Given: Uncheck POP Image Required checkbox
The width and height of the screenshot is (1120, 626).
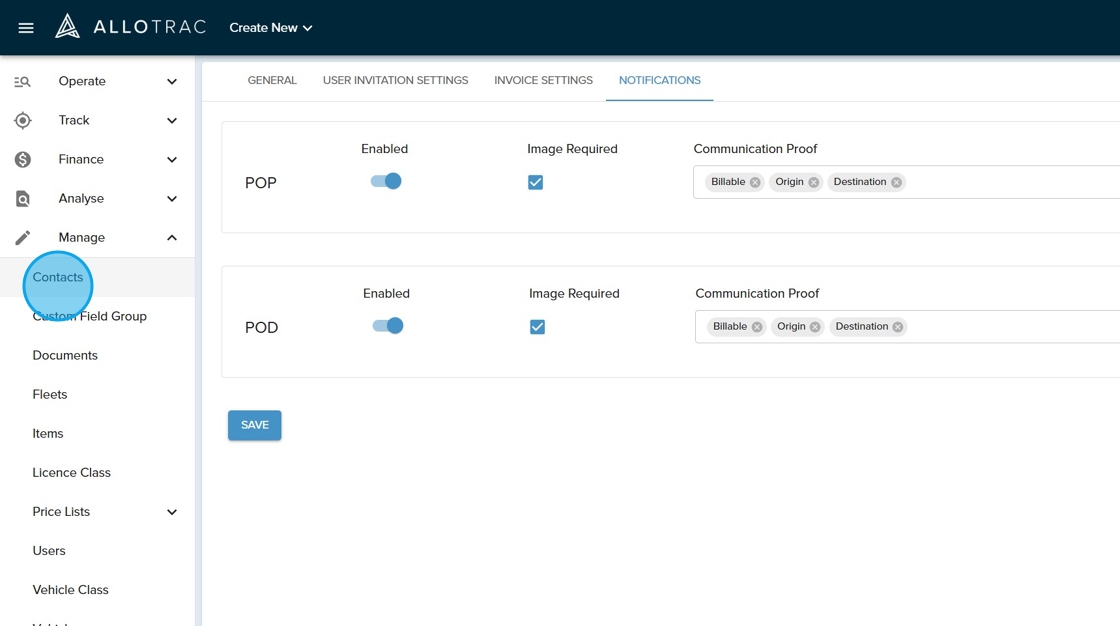Looking at the screenshot, I should [x=536, y=183].
